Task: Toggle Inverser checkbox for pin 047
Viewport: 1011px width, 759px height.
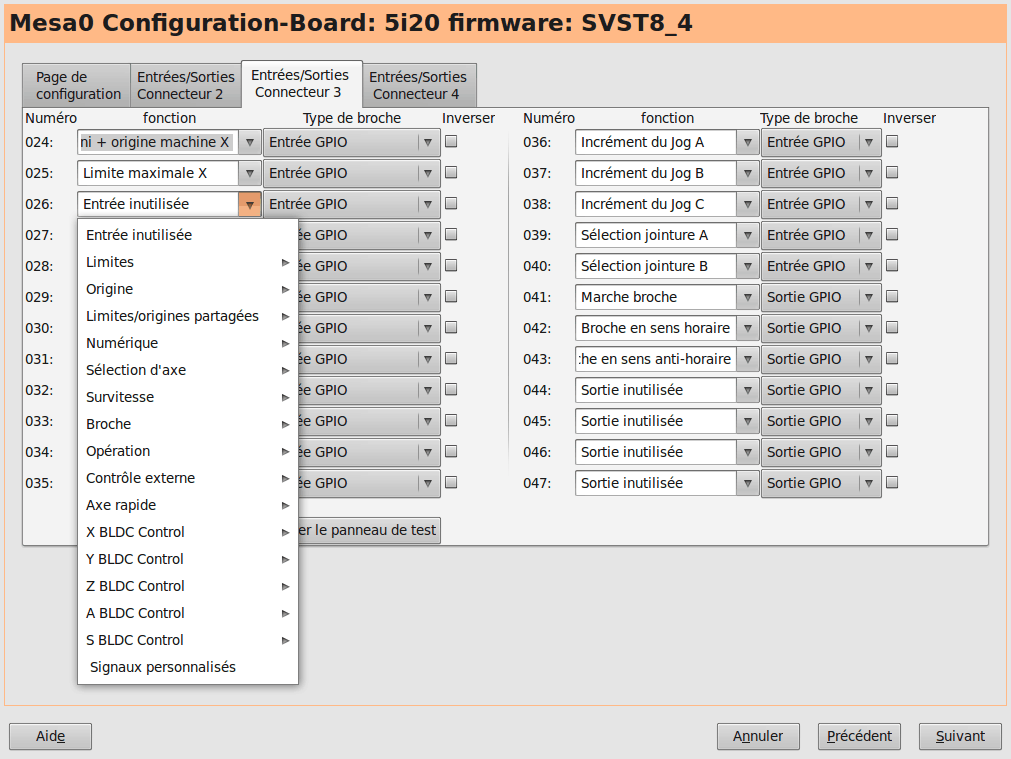Action: click(892, 482)
